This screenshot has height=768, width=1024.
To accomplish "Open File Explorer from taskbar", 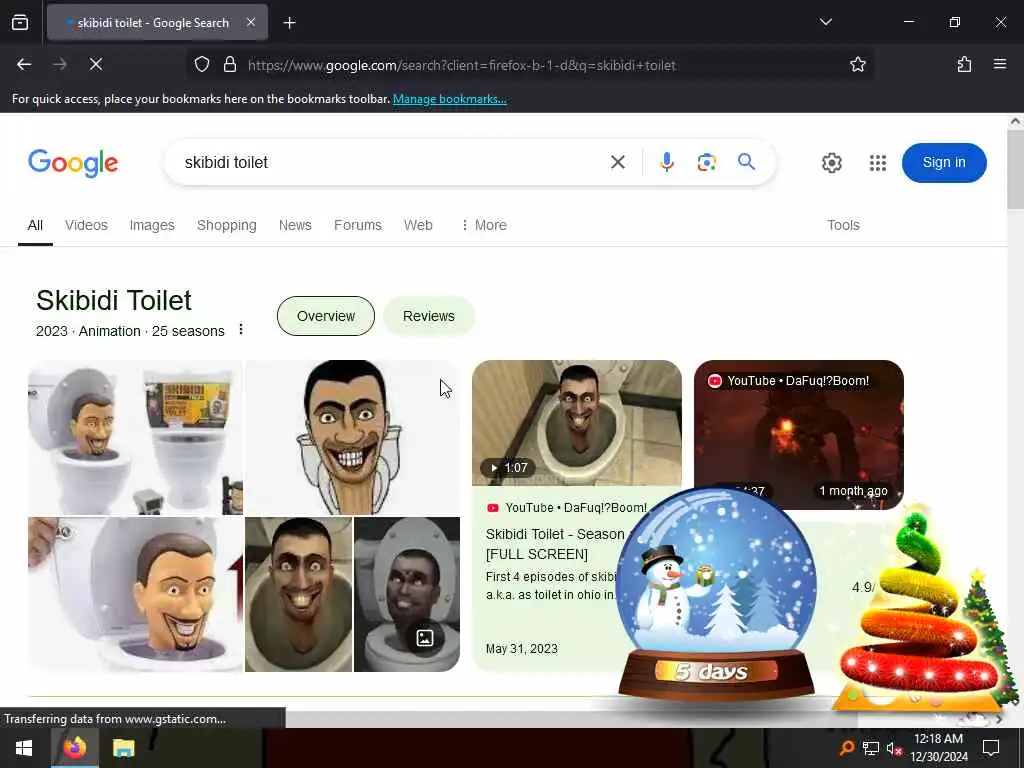I will [x=123, y=748].
